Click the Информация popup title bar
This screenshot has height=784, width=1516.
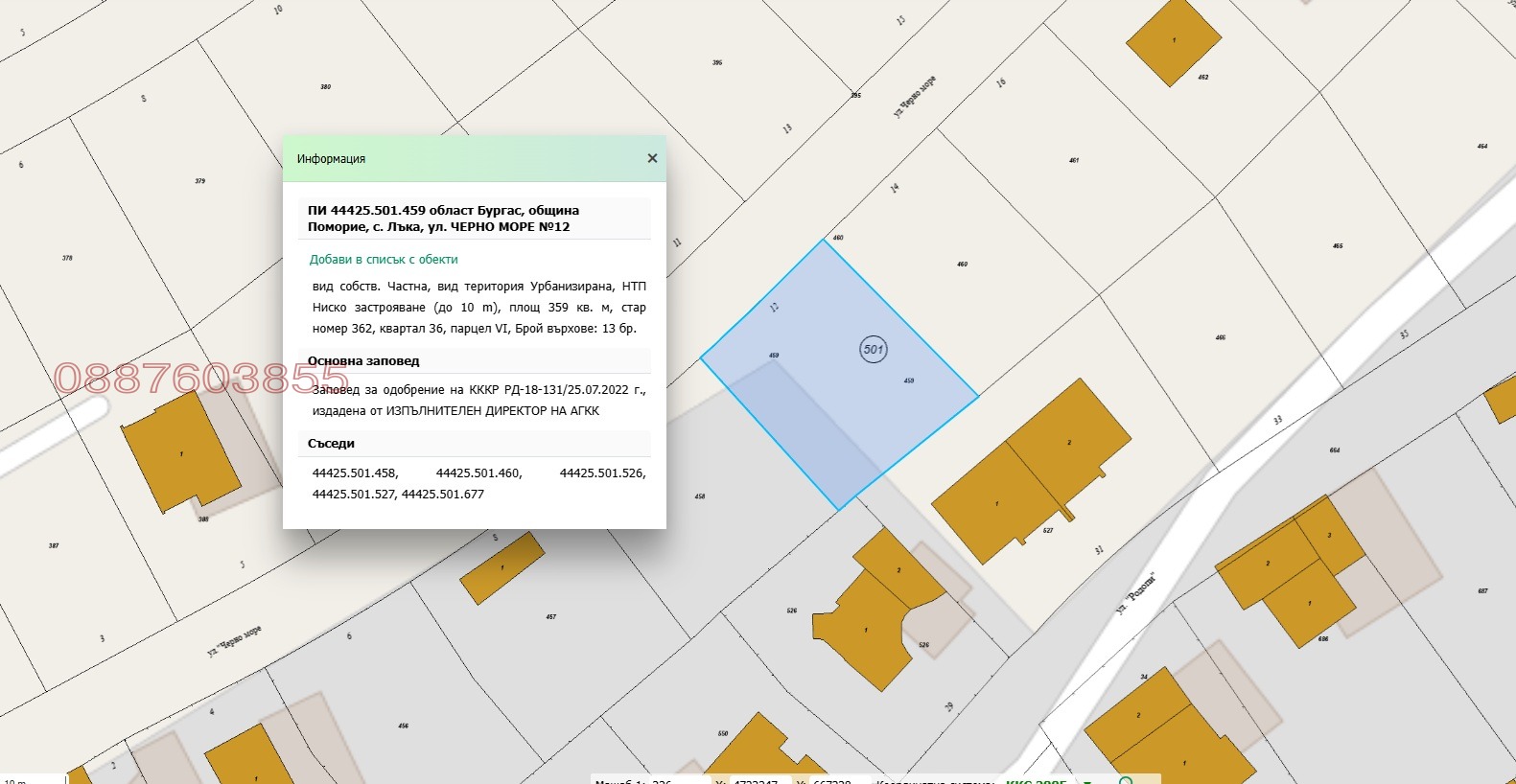coord(460,158)
